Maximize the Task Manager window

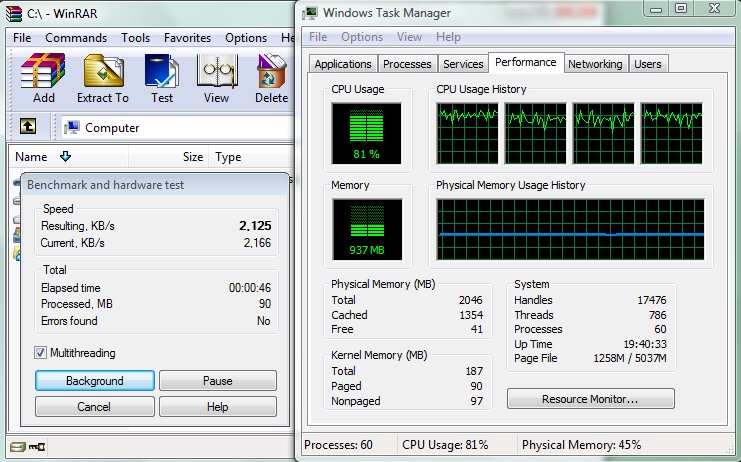[x=681, y=9]
